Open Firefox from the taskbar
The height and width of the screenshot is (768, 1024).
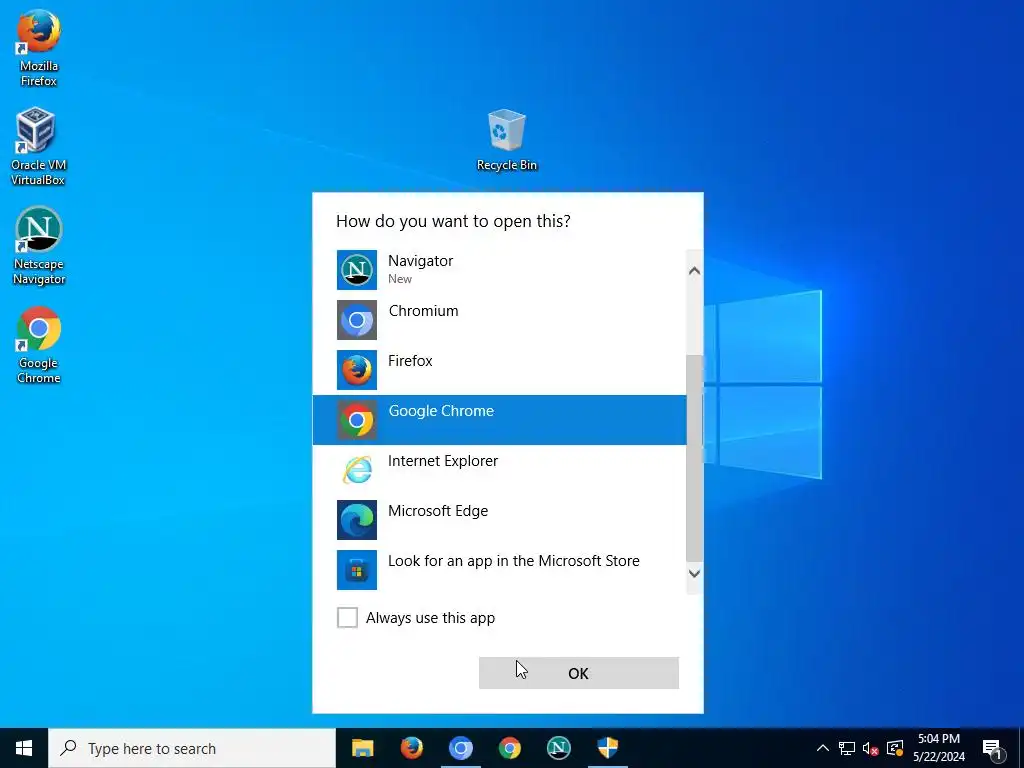pyautogui.click(x=411, y=748)
